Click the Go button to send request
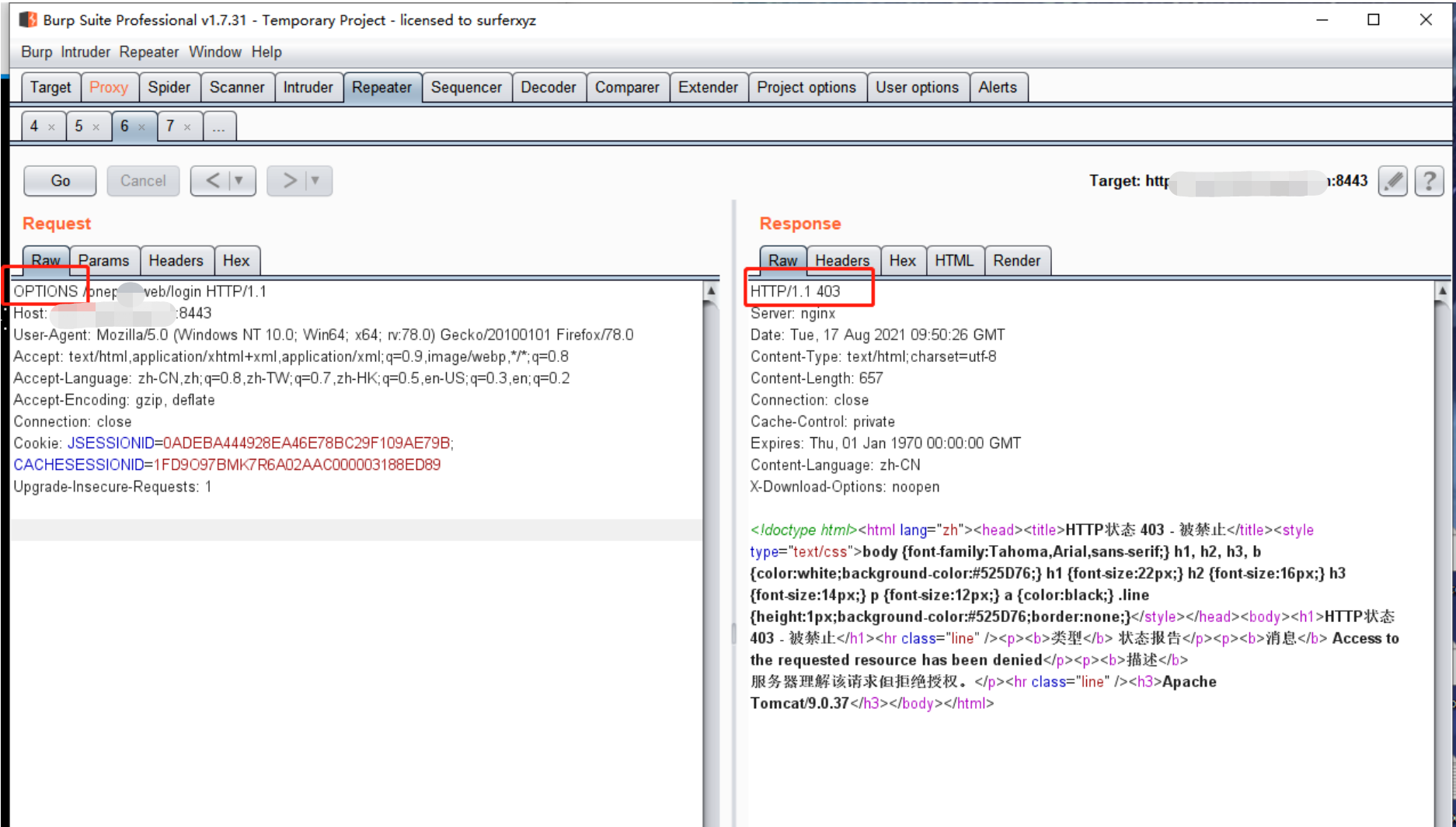 (61, 181)
